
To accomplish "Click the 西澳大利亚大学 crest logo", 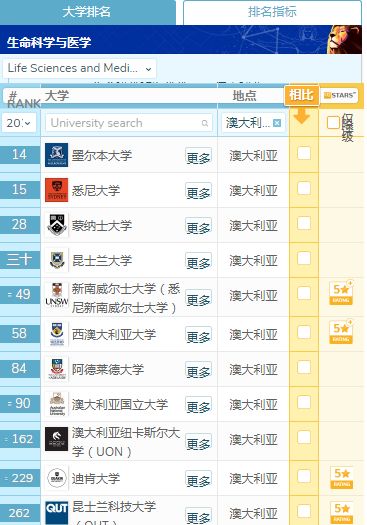I will 57,334.
